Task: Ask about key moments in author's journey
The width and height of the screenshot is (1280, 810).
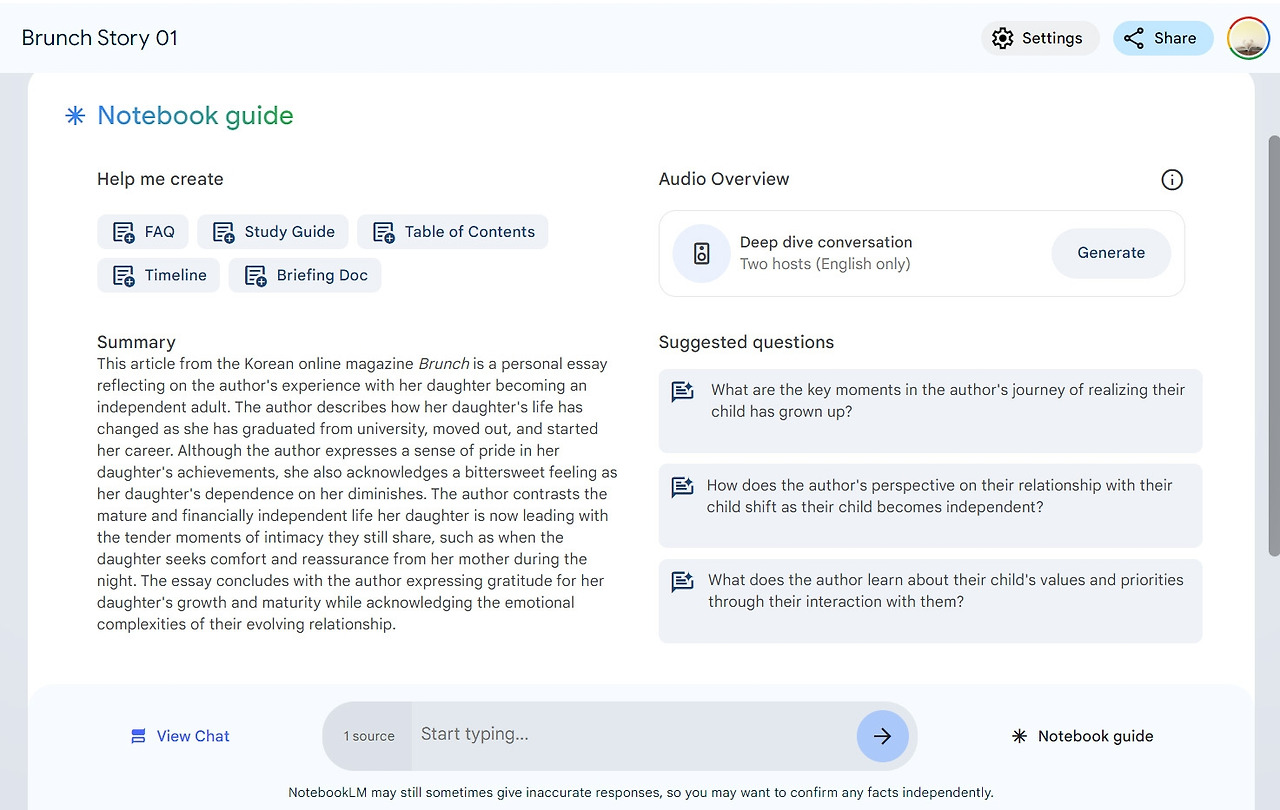Action: pos(930,411)
